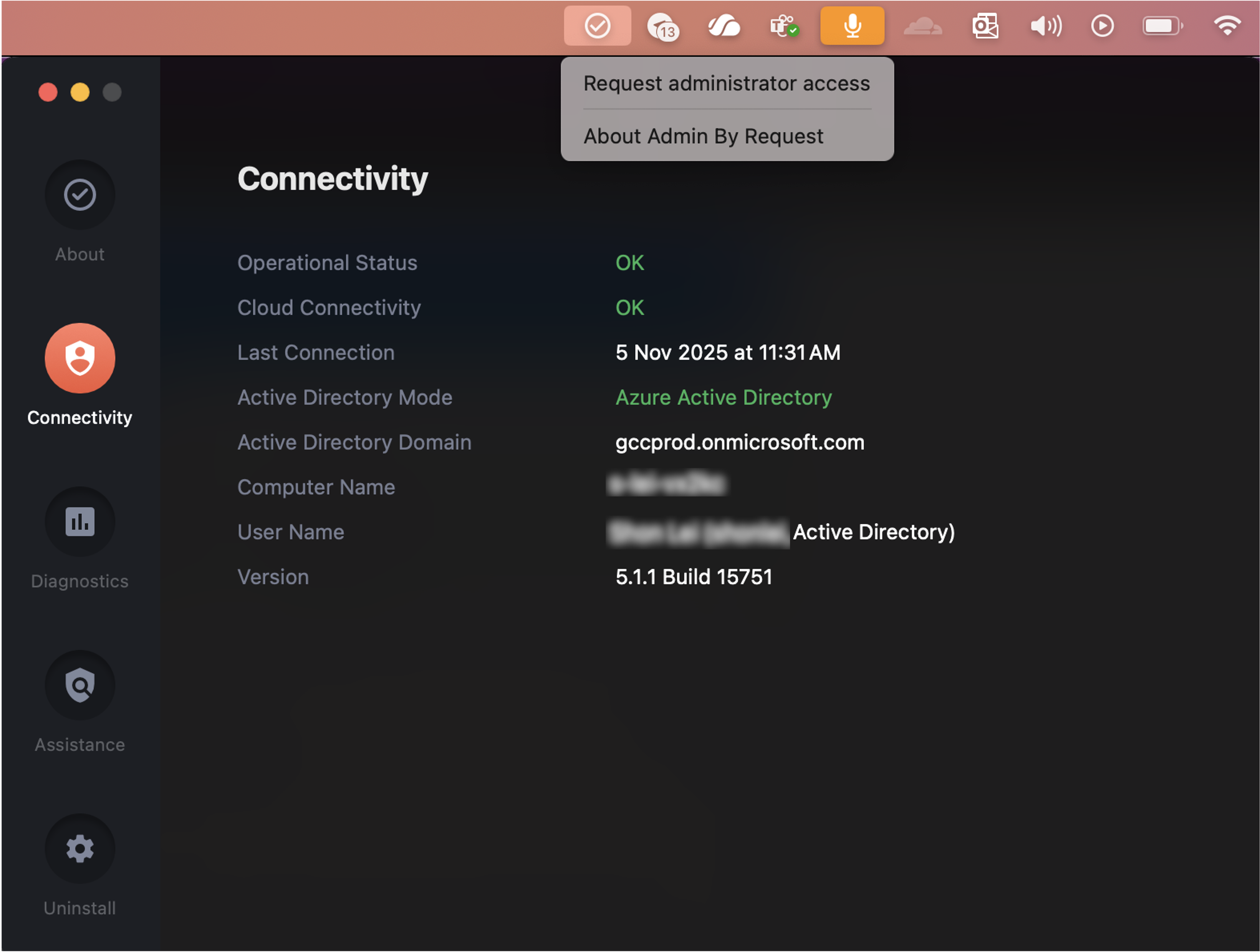Image resolution: width=1260 pixels, height=952 pixels.
Task: Open the About section in sidebar
Action: tap(80, 195)
